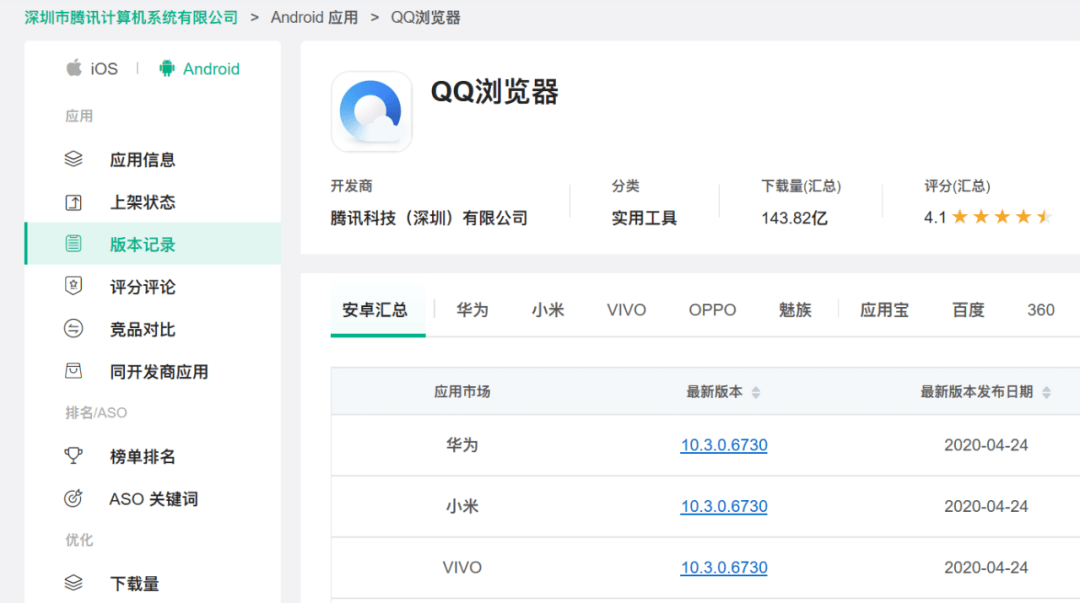Click the green Android robot icon
Viewport: 1080px width, 603px height.
[167, 68]
